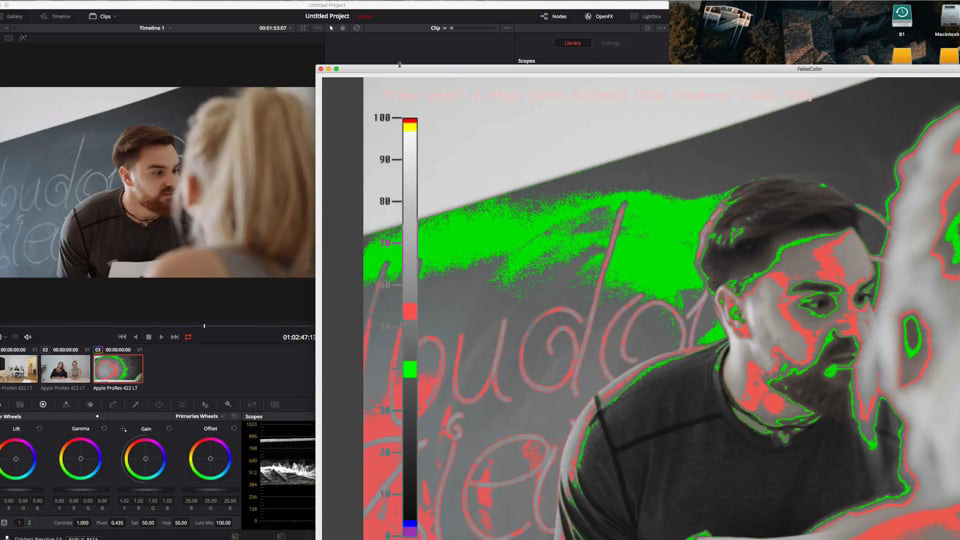Click the Contrast value field

pos(83,523)
